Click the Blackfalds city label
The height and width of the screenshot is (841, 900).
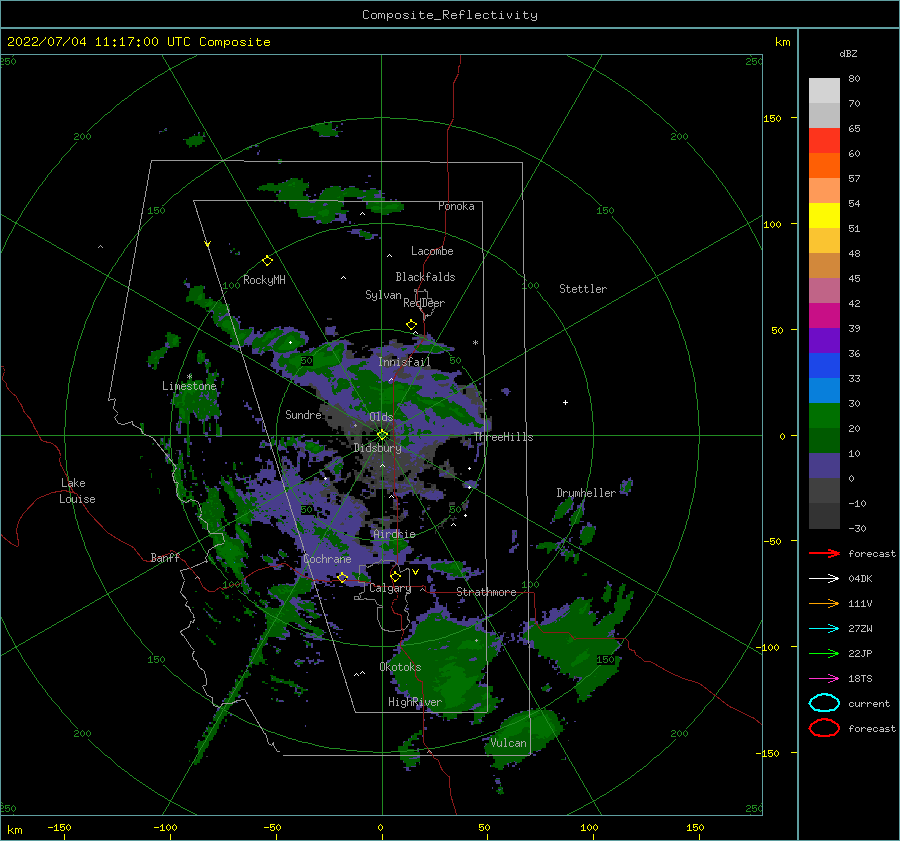(425, 277)
